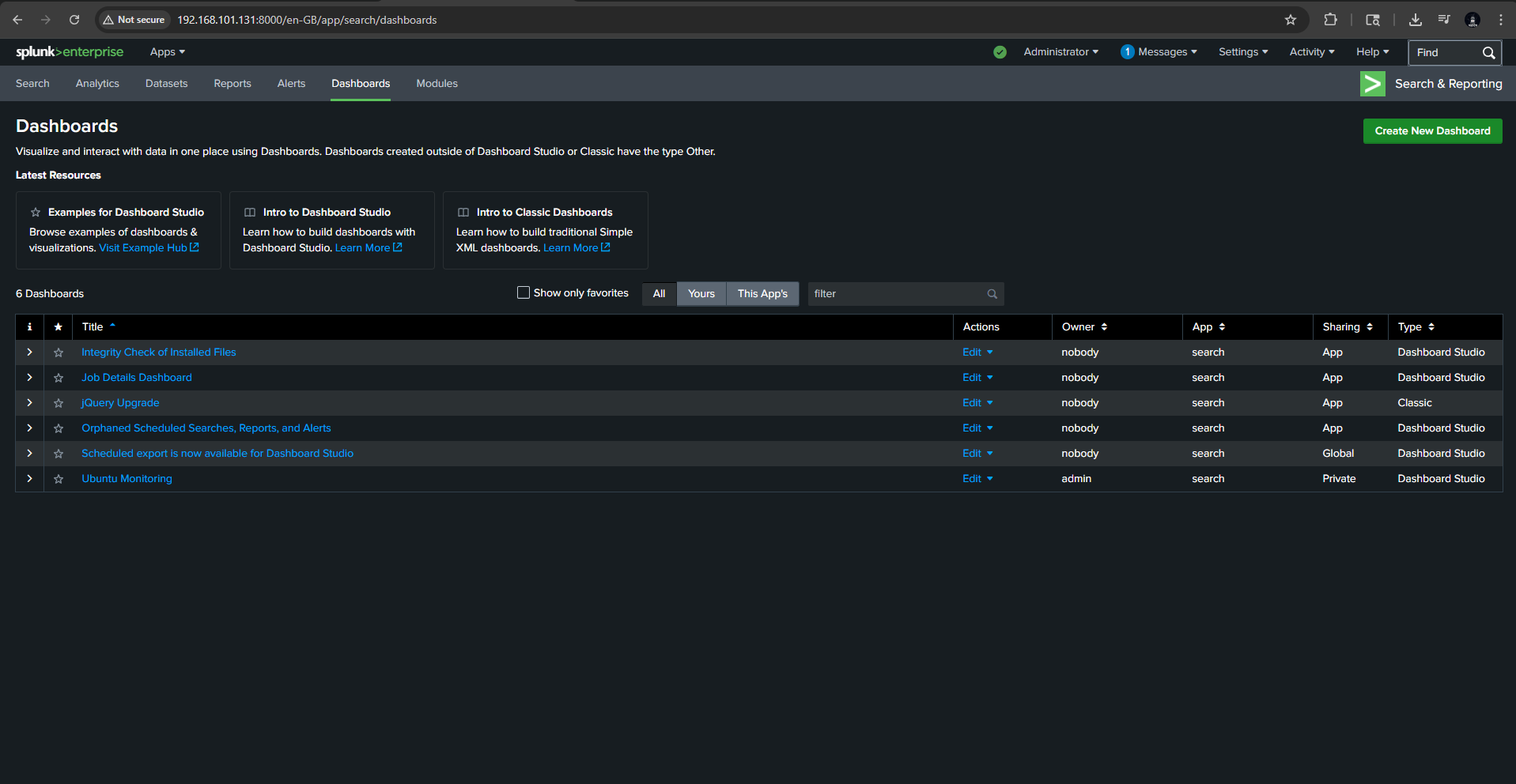Favorite the Integrity Check of Installed Files dashboard
The height and width of the screenshot is (784, 1516).
point(59,352)
